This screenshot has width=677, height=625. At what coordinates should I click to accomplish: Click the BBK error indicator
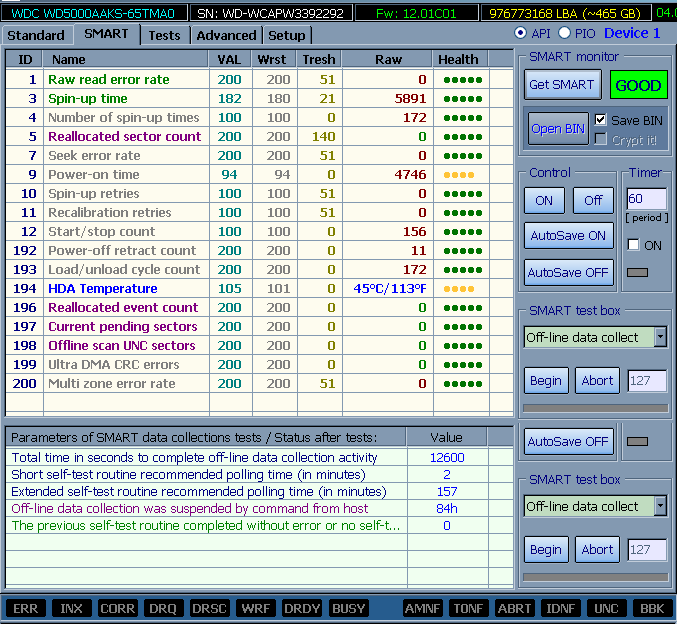652,609
